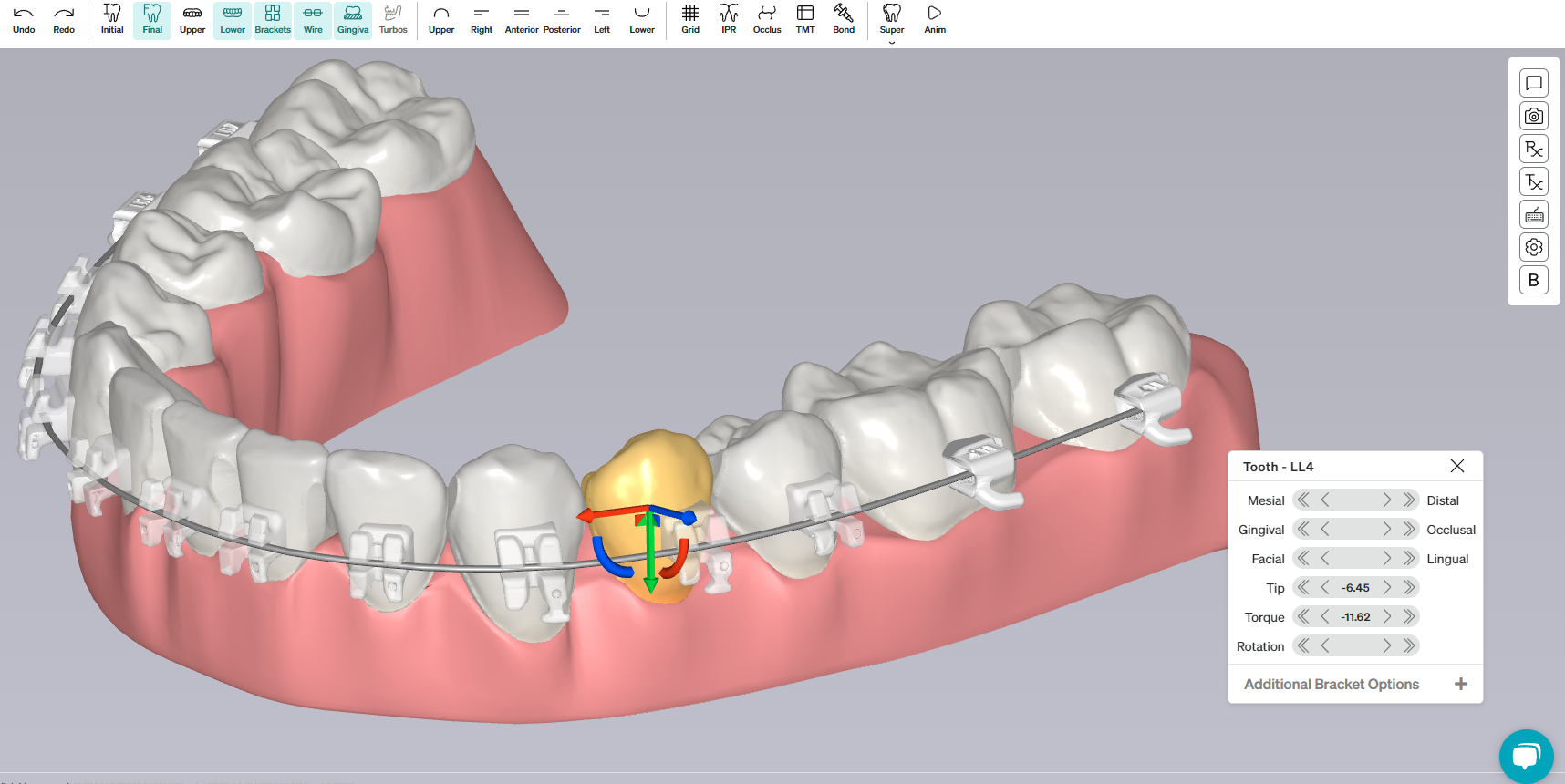Click the Undo icon
Viewport: 1565px width, 784px height.
tap(24, 14)
